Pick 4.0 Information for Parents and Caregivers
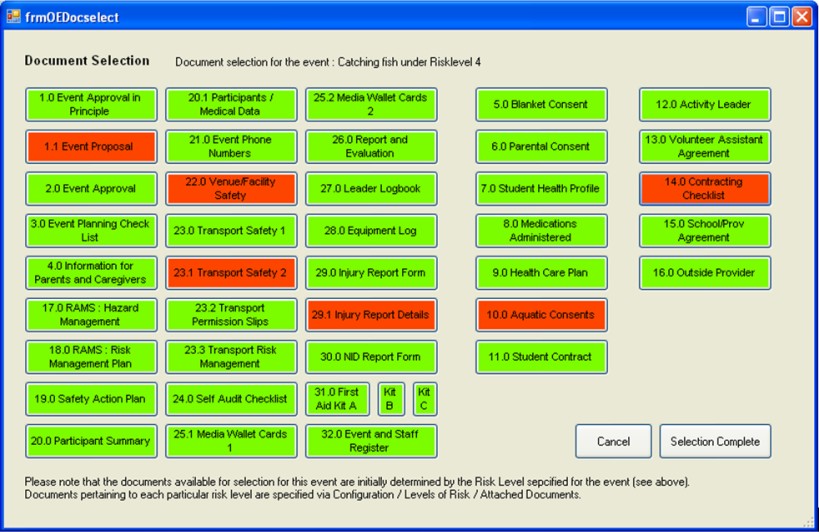Viewport: 819px width, 532px height. [91, 273]
